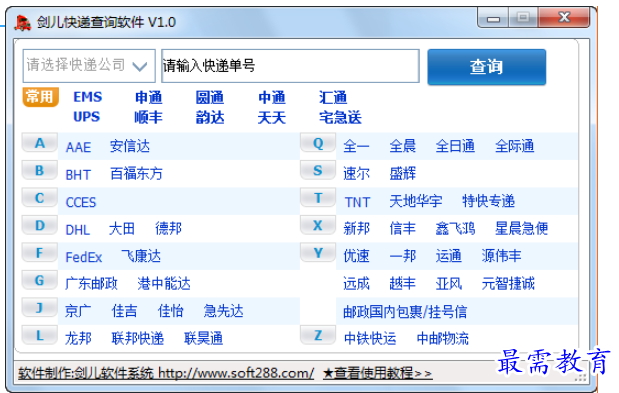619x393 pixels.
Task: Select AAE courier
Action: point(78,147)
